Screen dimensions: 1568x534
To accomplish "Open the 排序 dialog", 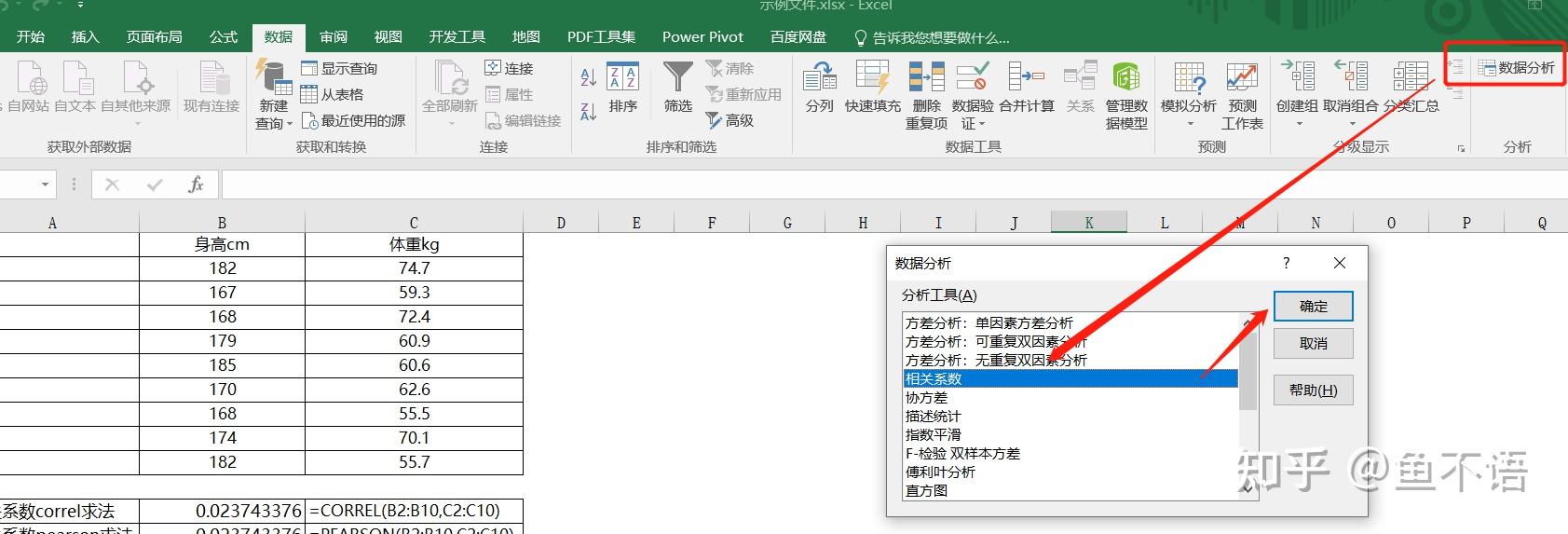I will (x=622, y=88).
